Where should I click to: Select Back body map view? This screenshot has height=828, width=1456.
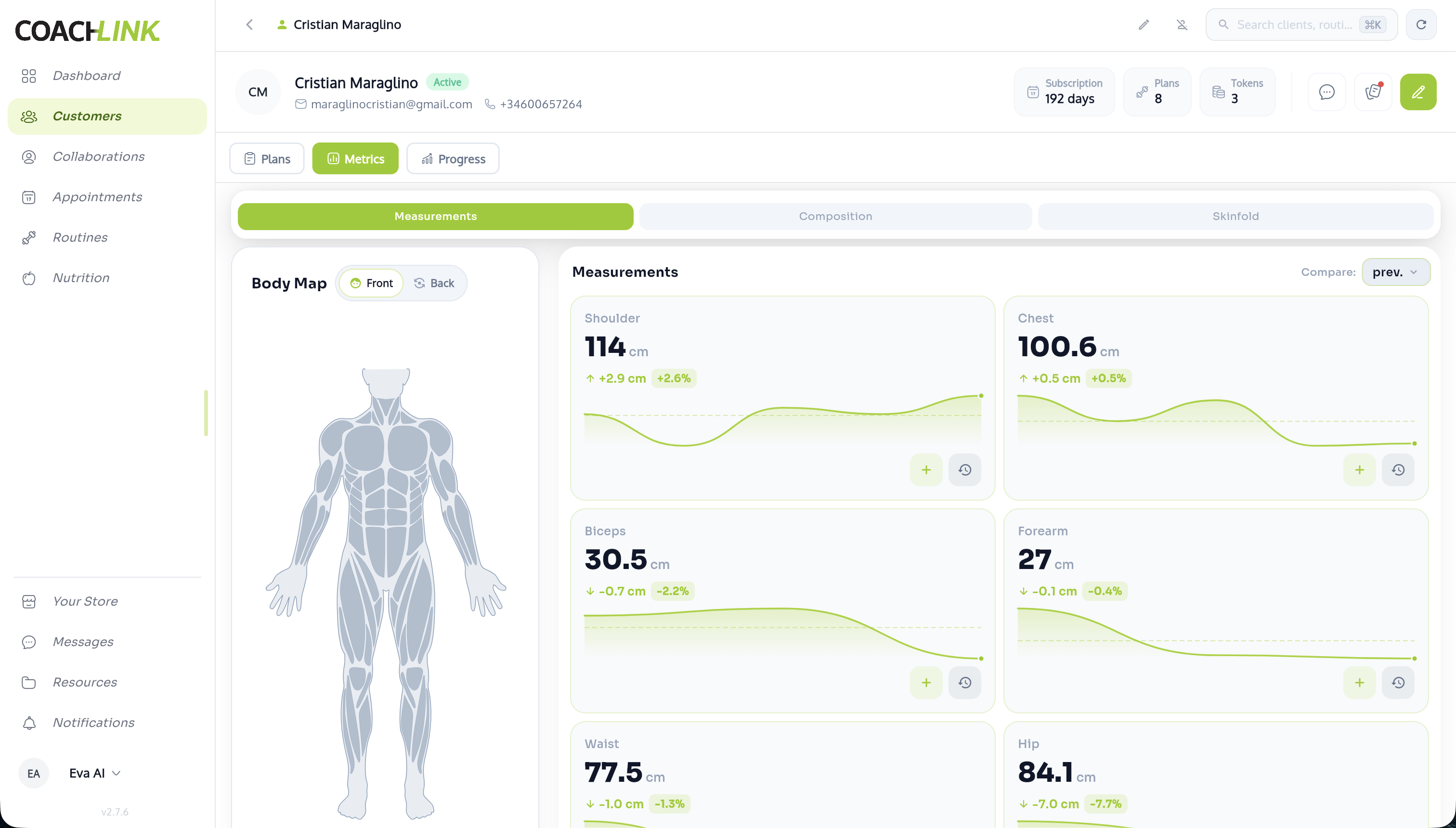(x=434, y=283)
